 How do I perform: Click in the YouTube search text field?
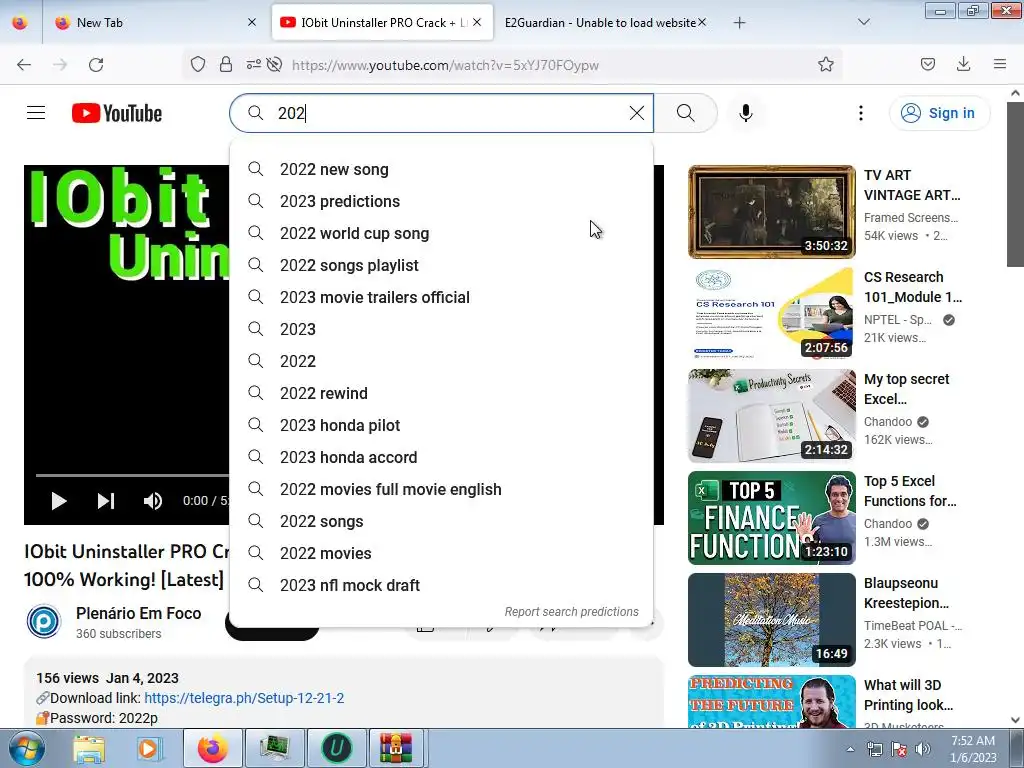tap(451, 113)
